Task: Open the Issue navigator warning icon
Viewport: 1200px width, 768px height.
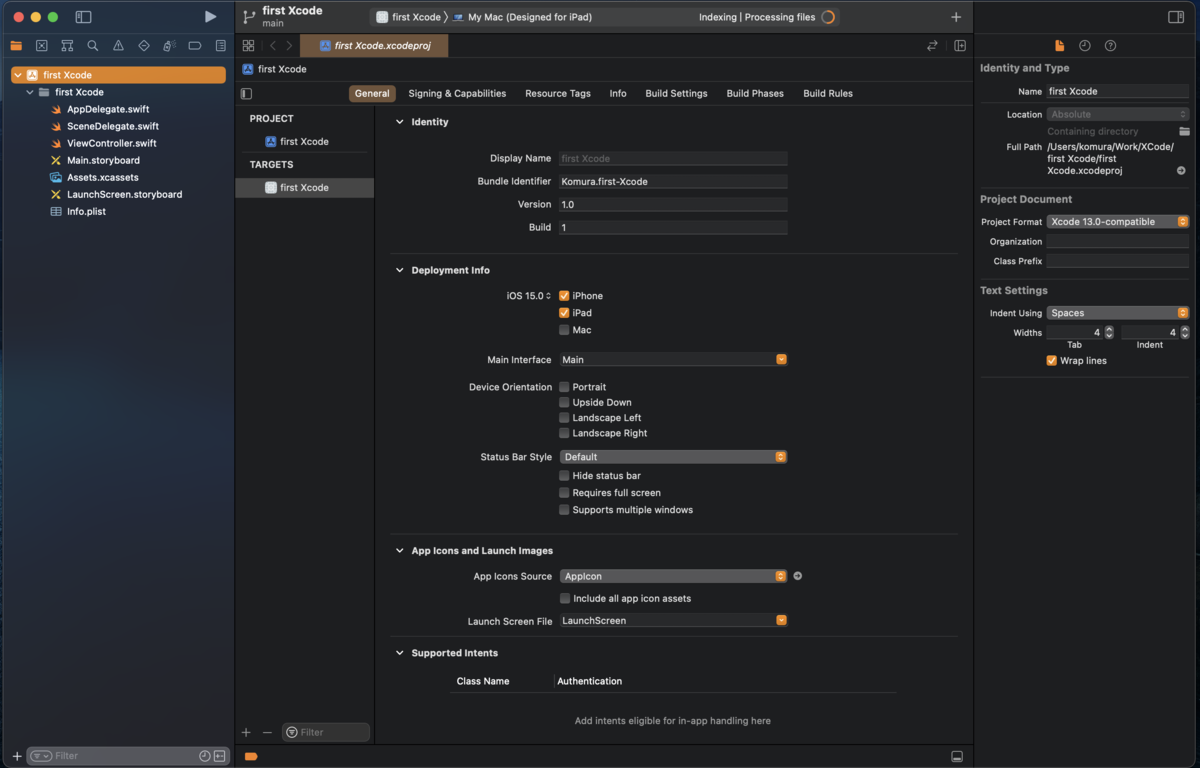Action: tap(118, 46)
